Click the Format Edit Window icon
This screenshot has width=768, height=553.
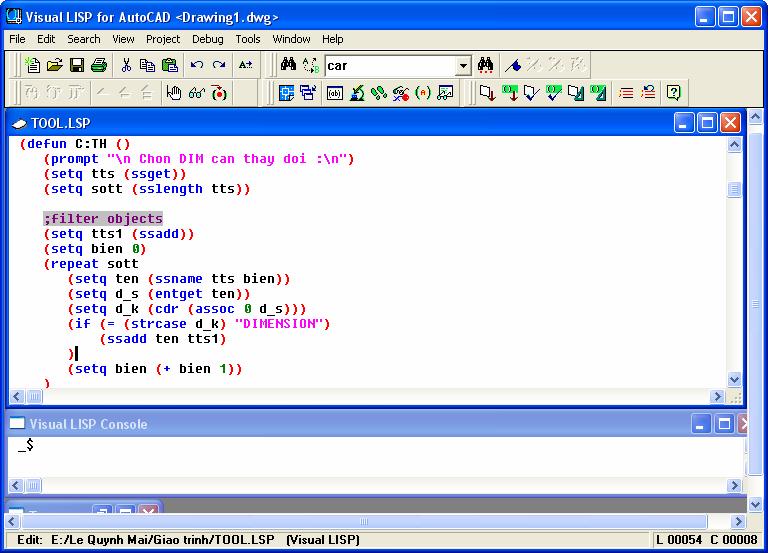(576, 93)
